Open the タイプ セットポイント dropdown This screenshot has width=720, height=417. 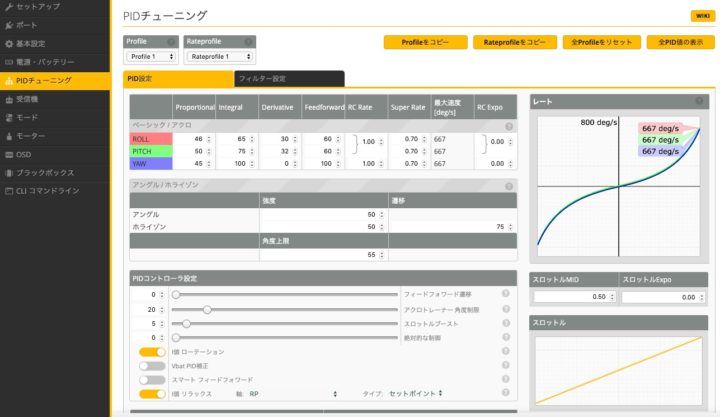point(417,394)
